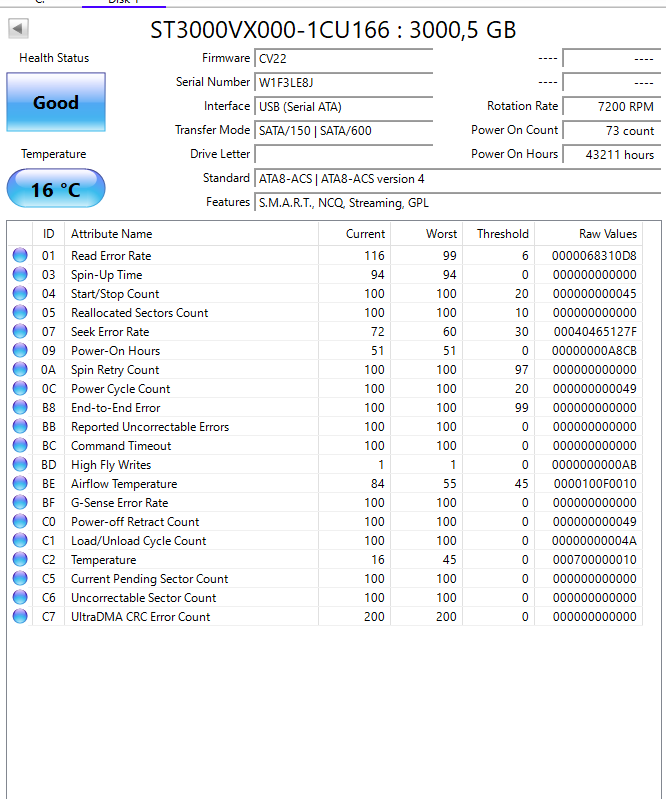666x799 pixels.
Task: Click the Rotation Rate field 7200 RPM
Action: [611, 106]
